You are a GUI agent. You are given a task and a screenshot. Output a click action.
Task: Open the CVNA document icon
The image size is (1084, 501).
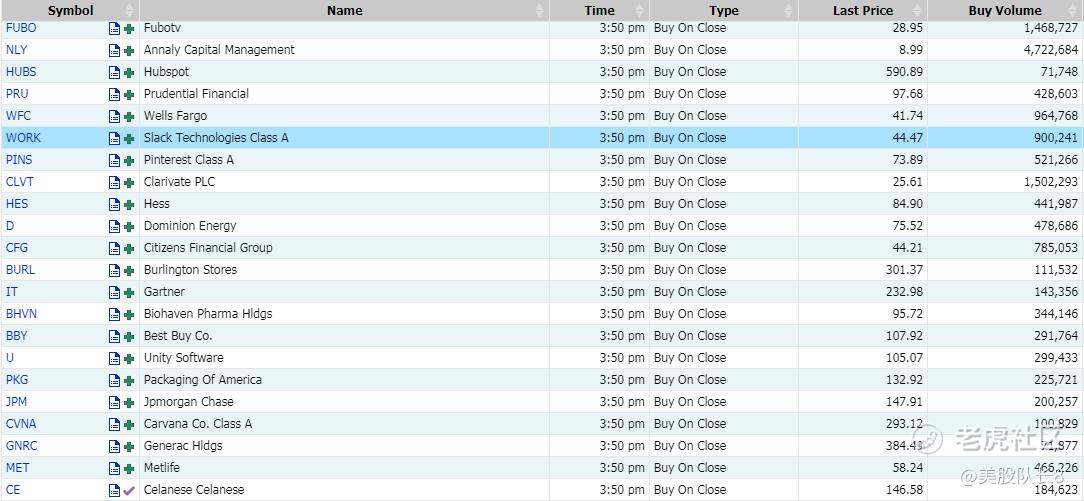pyautogui.click(x=114, y=424)
